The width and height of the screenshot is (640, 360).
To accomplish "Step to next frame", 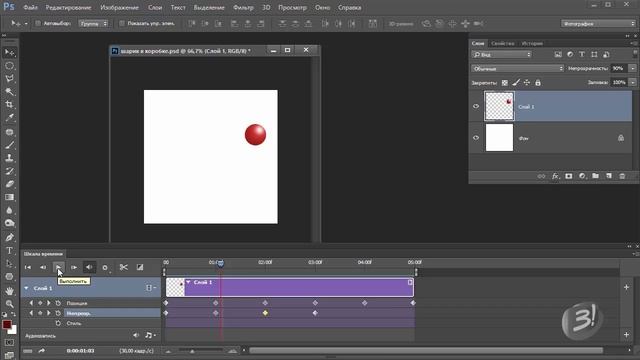I will tap(74, 267).
